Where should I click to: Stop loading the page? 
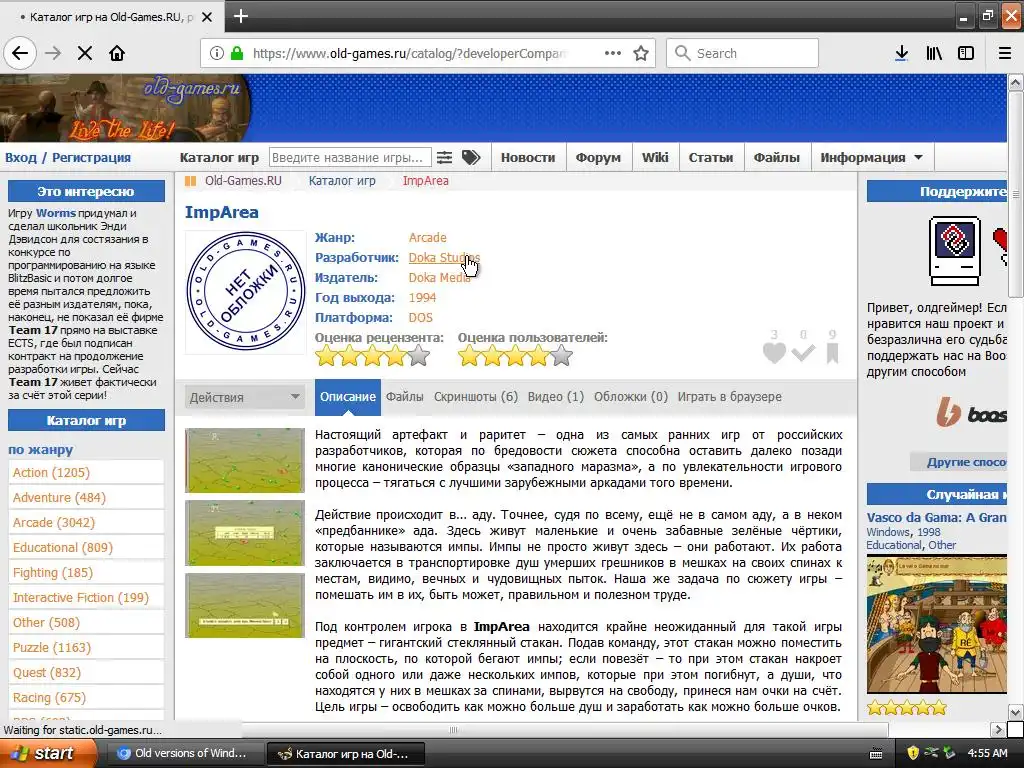pos(85,53)
